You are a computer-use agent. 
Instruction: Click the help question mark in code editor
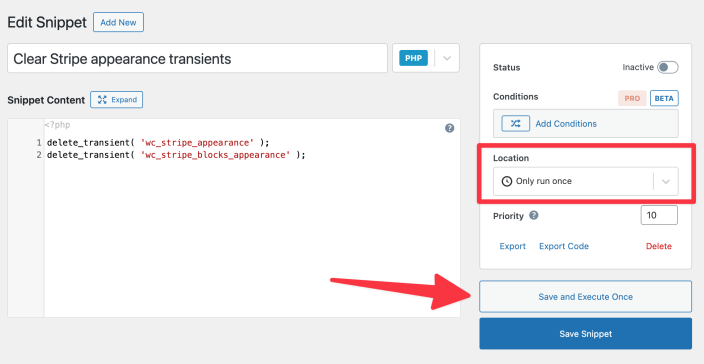click(449, 128)
